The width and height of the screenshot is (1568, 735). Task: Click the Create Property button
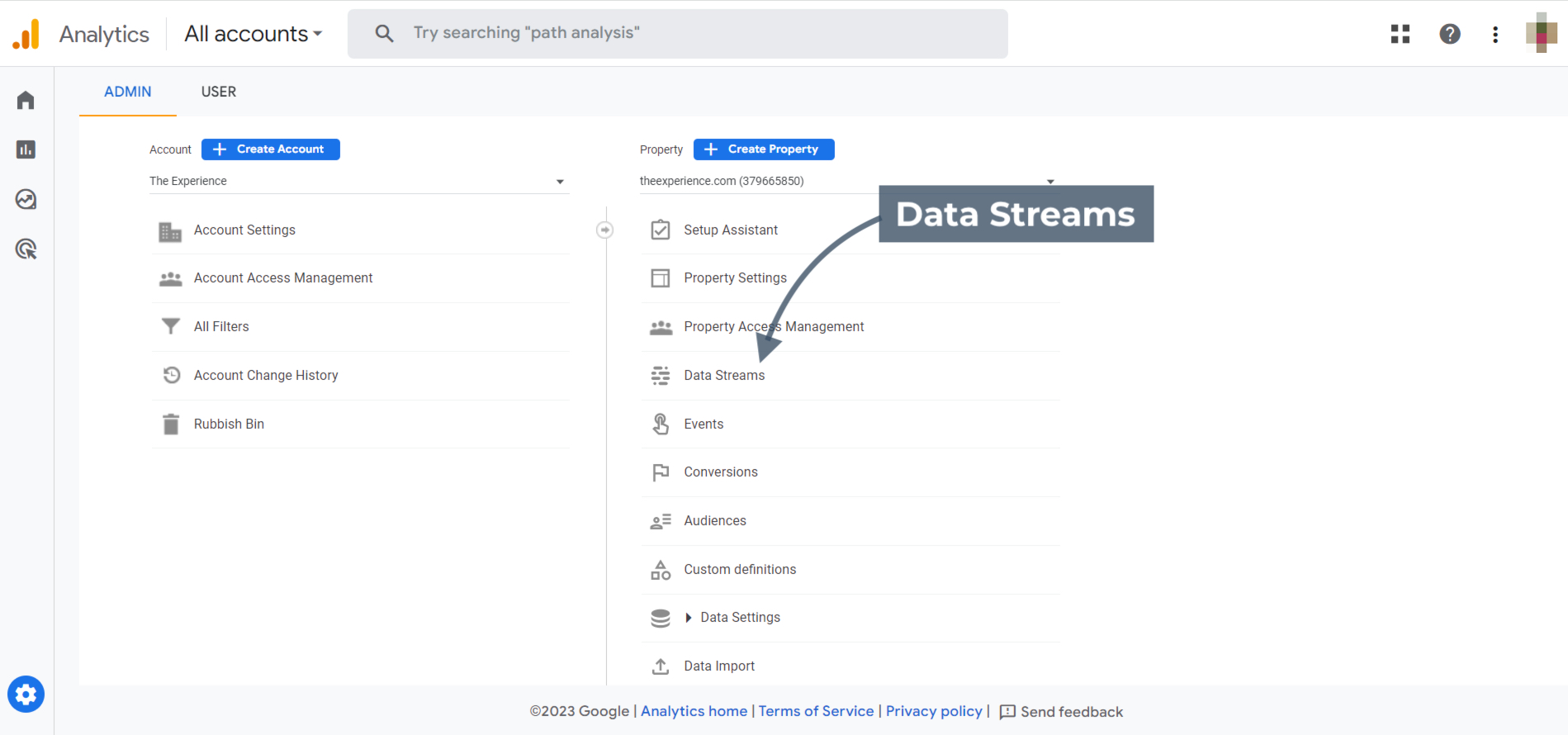pos(764,149)
